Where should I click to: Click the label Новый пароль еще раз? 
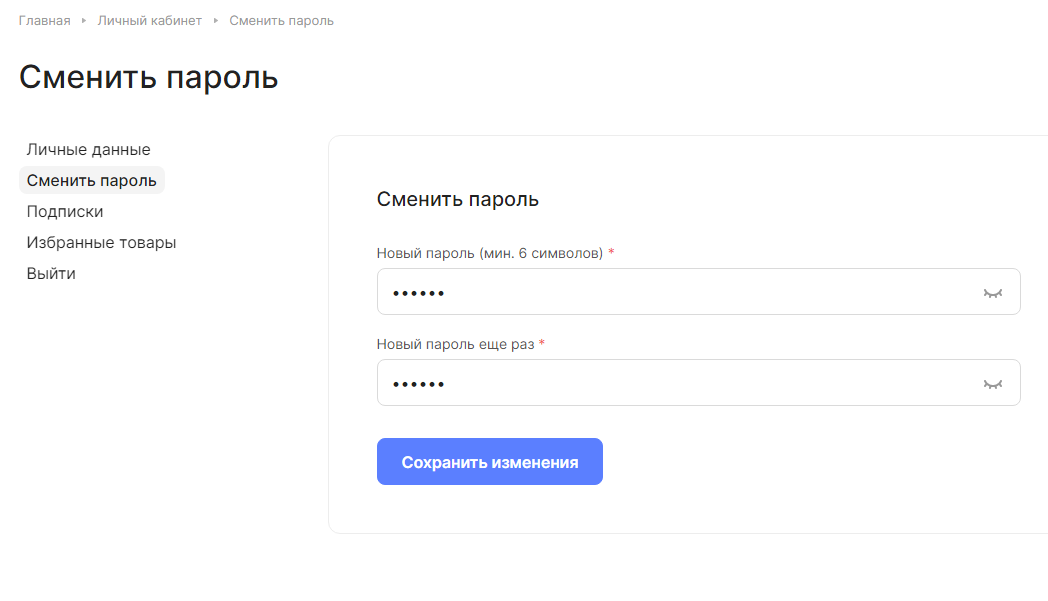(x=456, y=344)
